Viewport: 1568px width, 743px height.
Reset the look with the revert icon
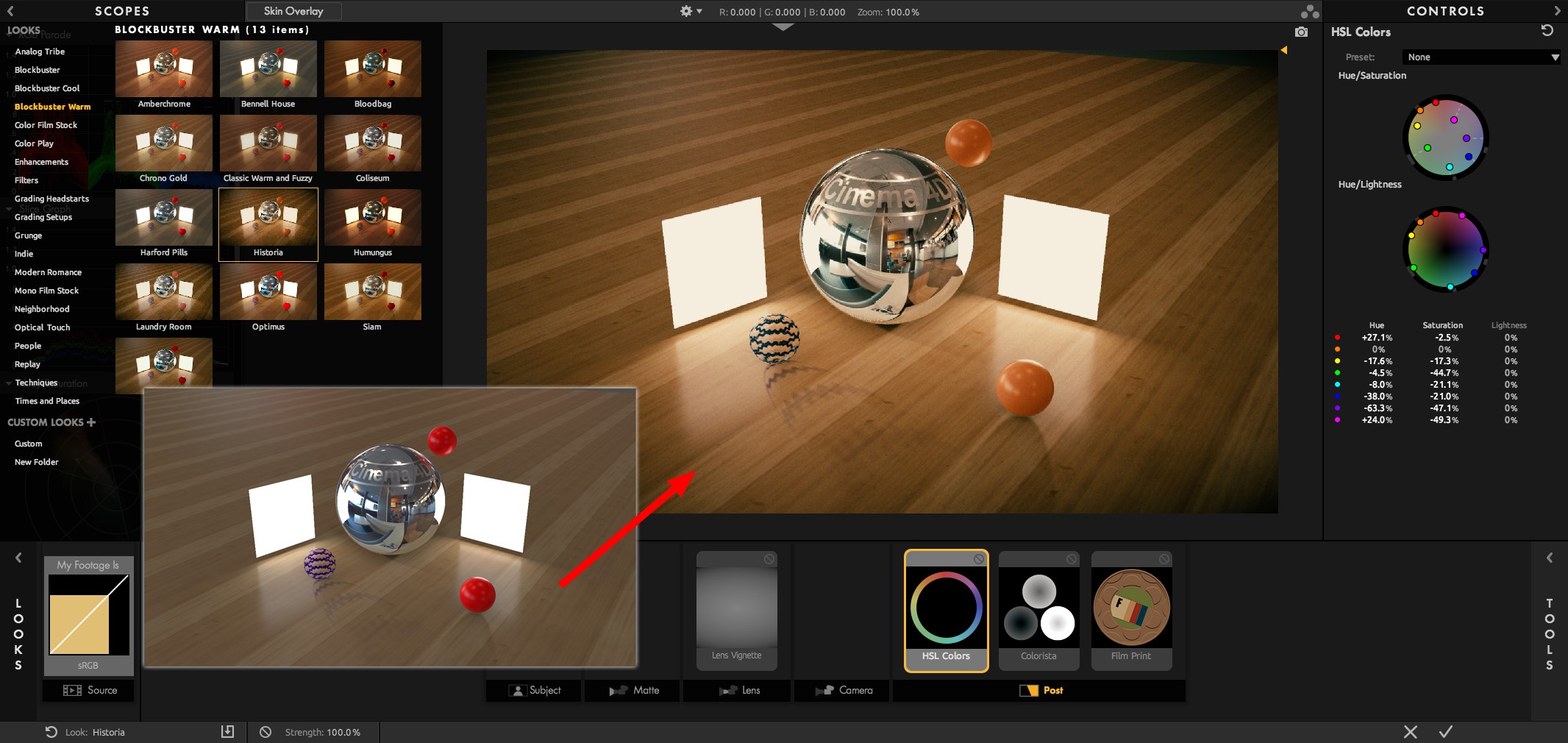(x=51, y=732)
